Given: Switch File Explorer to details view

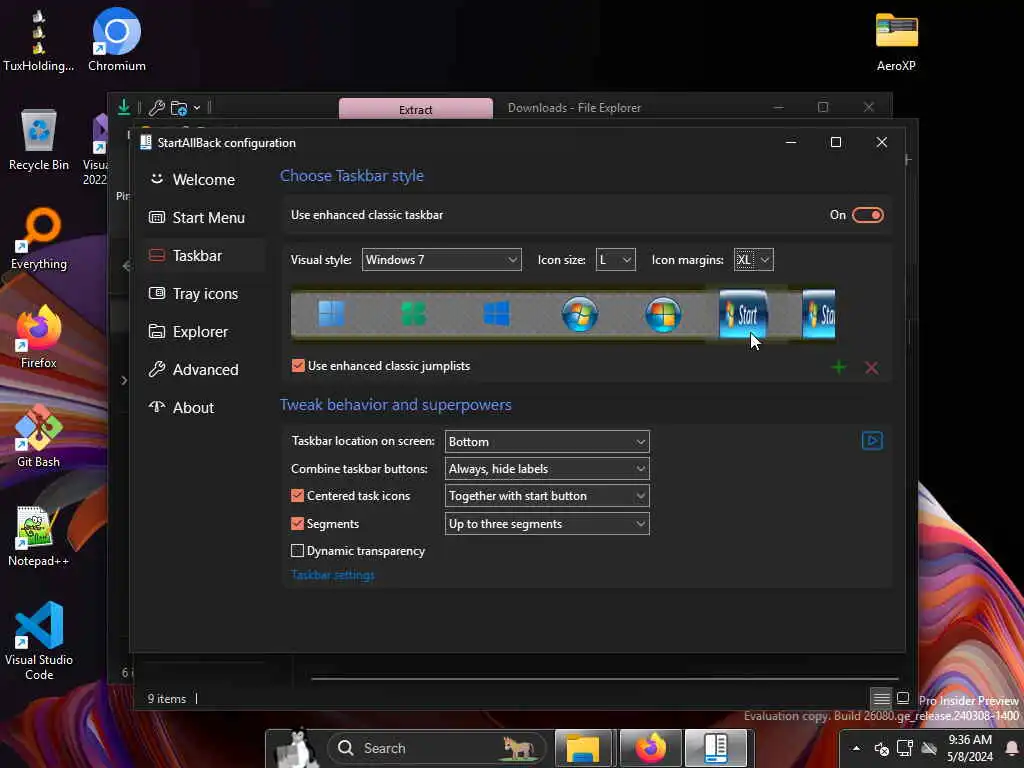Looking at the screenshot, I should pyautogui.click(x=881, y=699).
